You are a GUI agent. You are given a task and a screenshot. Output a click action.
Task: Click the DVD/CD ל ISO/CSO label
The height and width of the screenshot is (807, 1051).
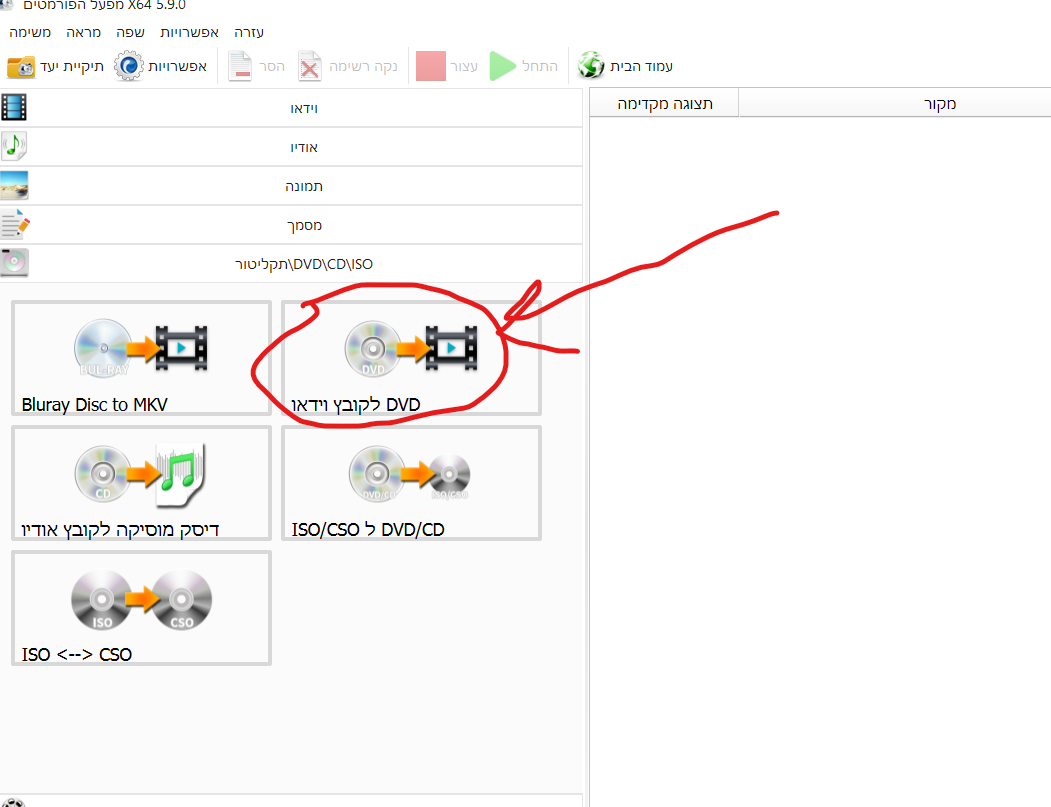(x=368, y=530)
